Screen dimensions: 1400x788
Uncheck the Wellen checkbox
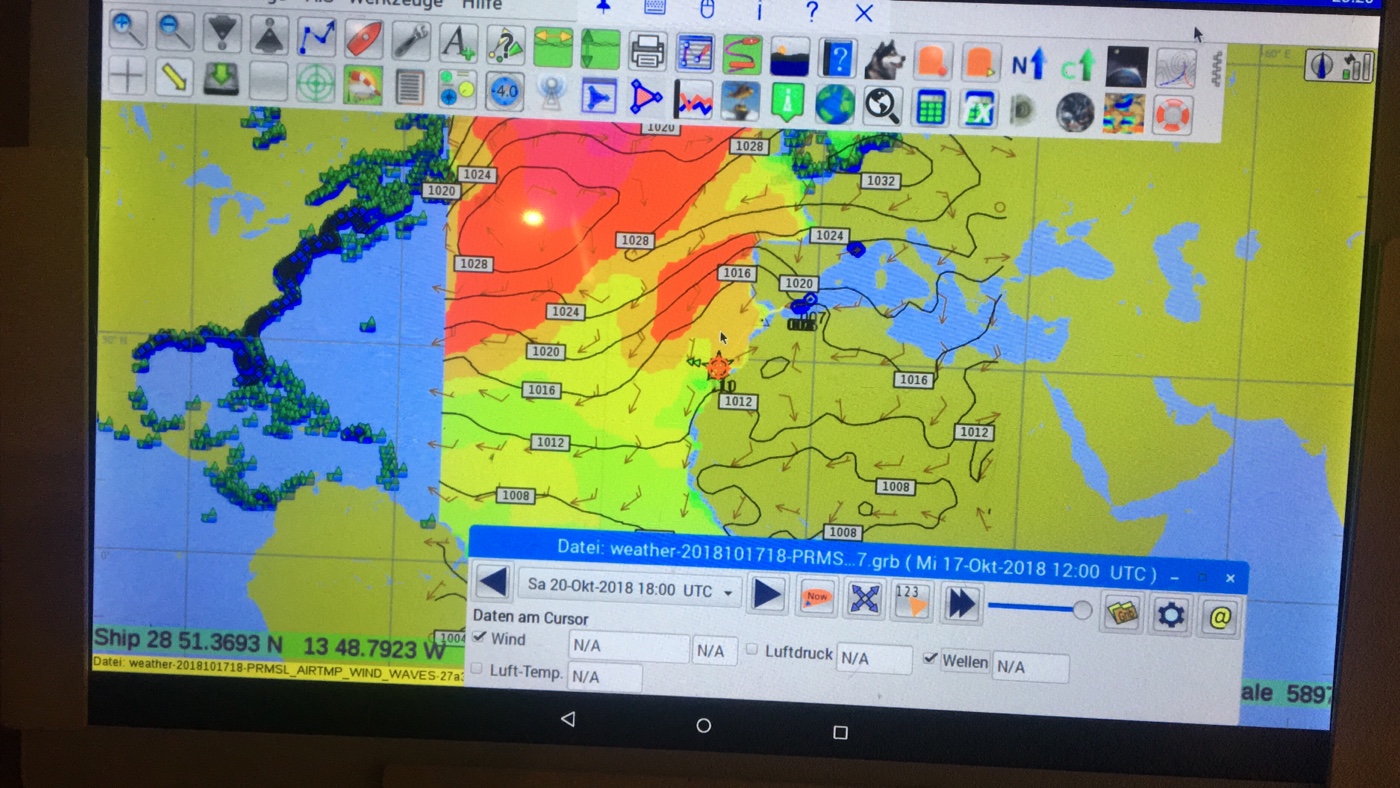click(x=930, y=659)
